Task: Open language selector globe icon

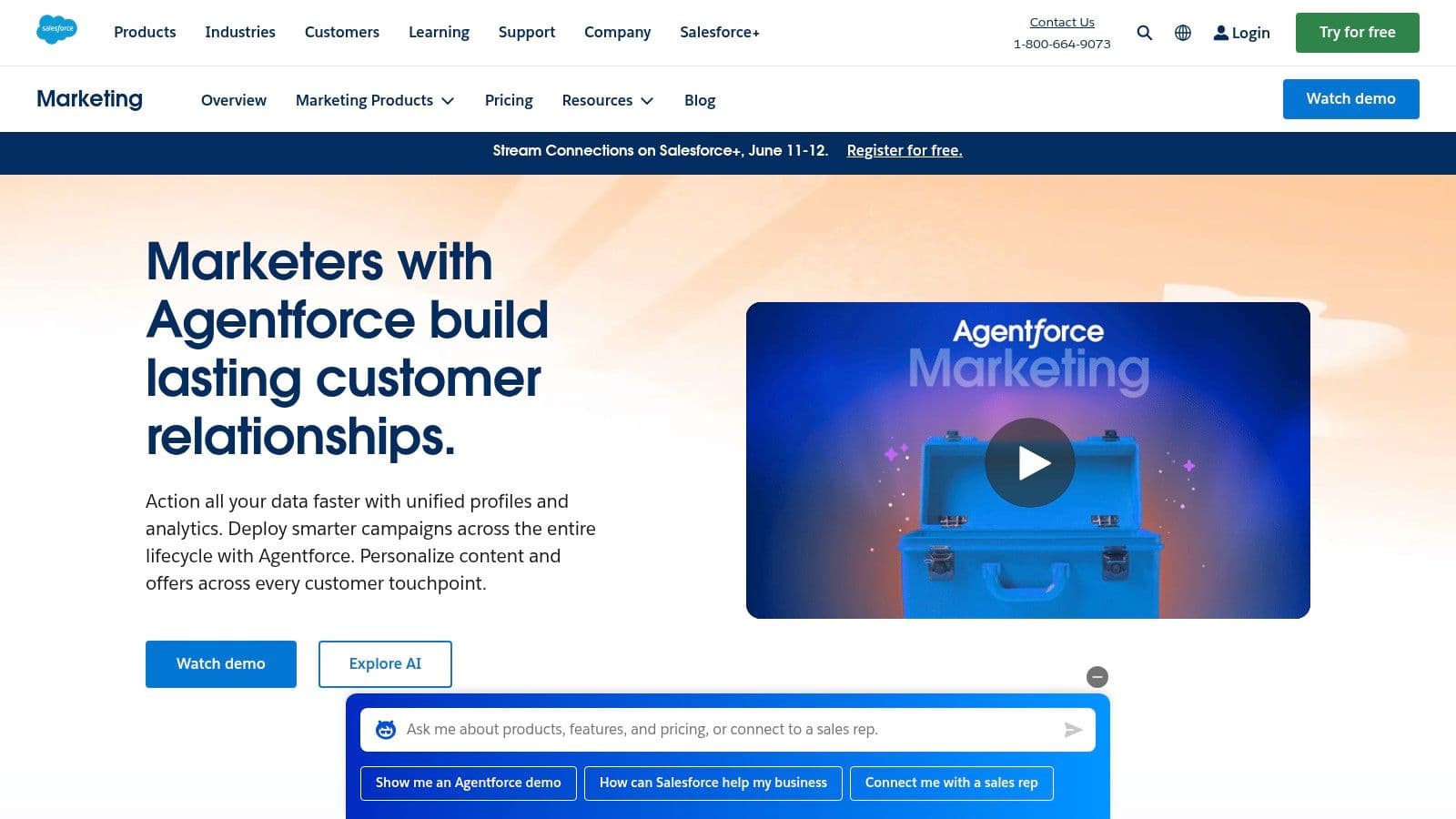Action: click(1183, 33)
